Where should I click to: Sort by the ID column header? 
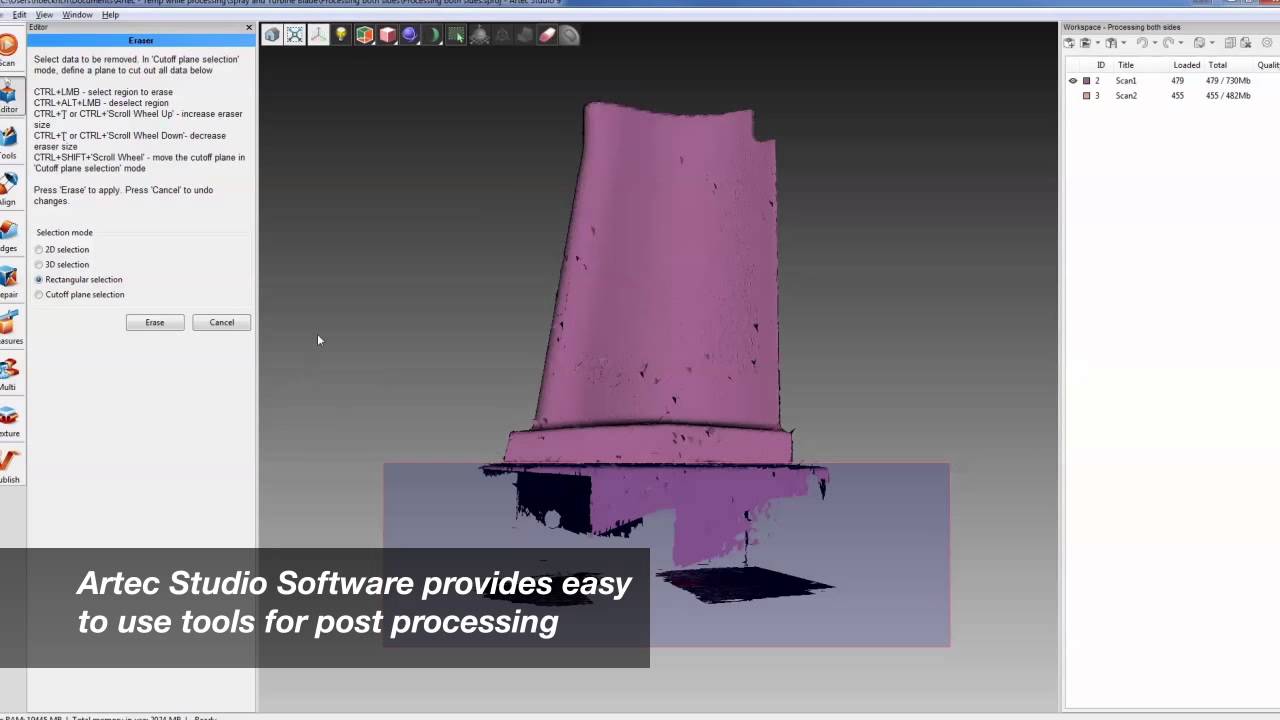[1101, 65]
